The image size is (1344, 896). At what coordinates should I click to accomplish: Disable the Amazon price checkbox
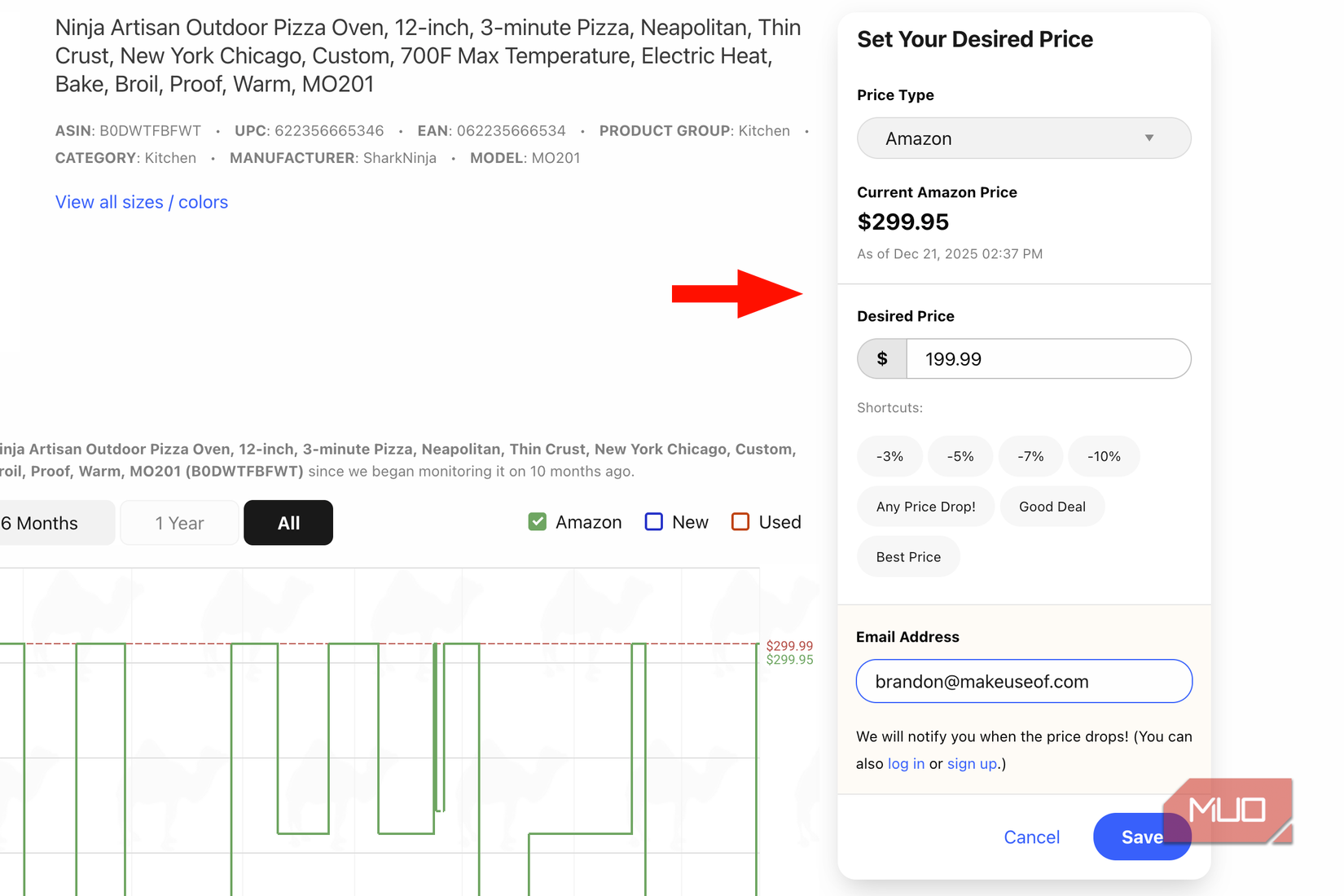tap(538, 521)
